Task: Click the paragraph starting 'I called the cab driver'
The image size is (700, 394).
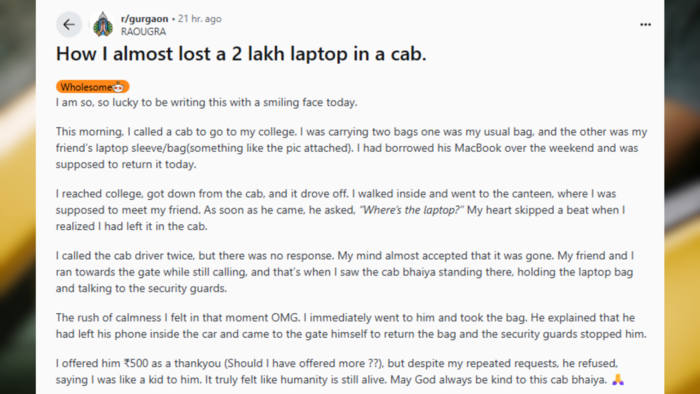Action: [x=345, y=272]
